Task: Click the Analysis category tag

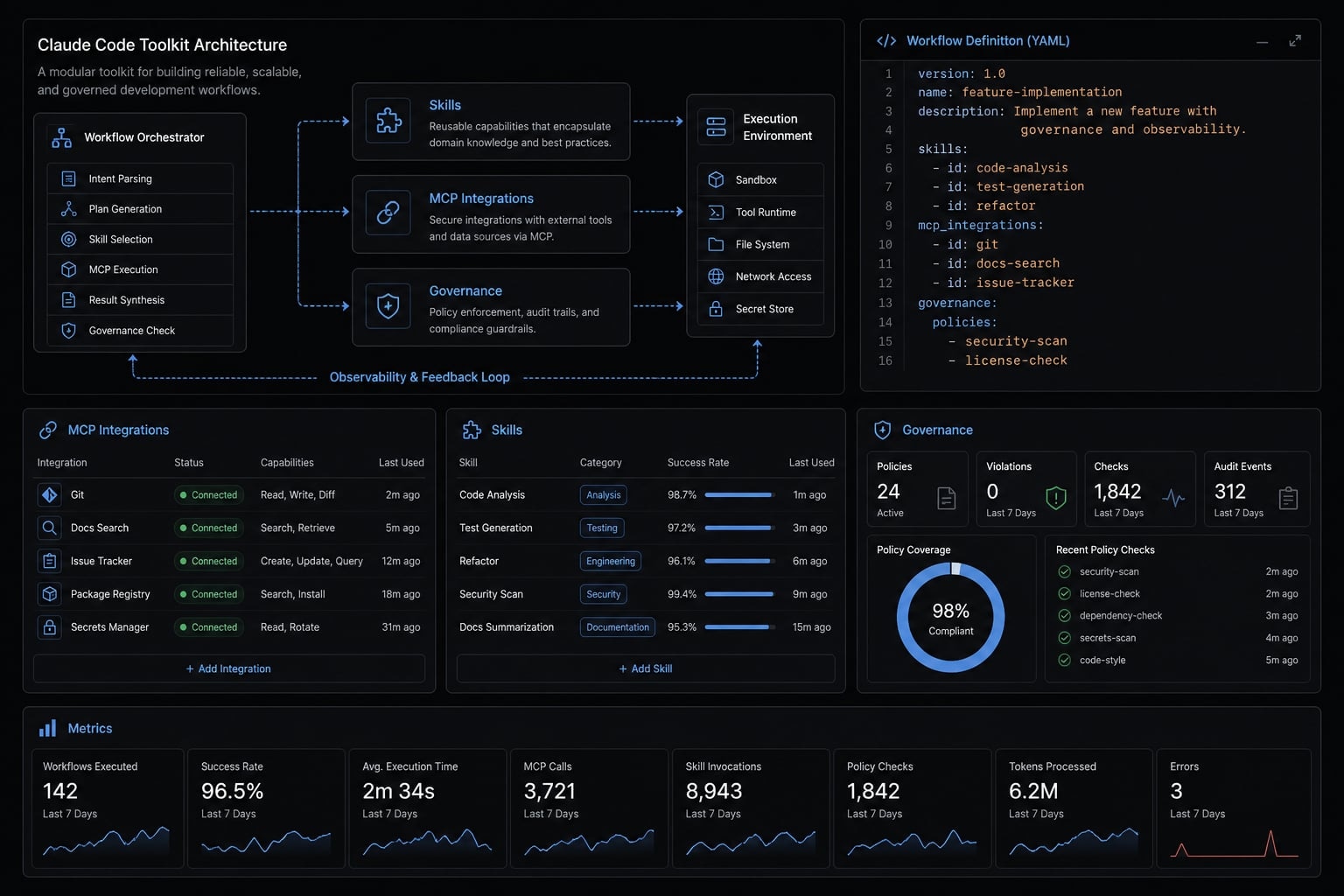Action: pos(604,495)
